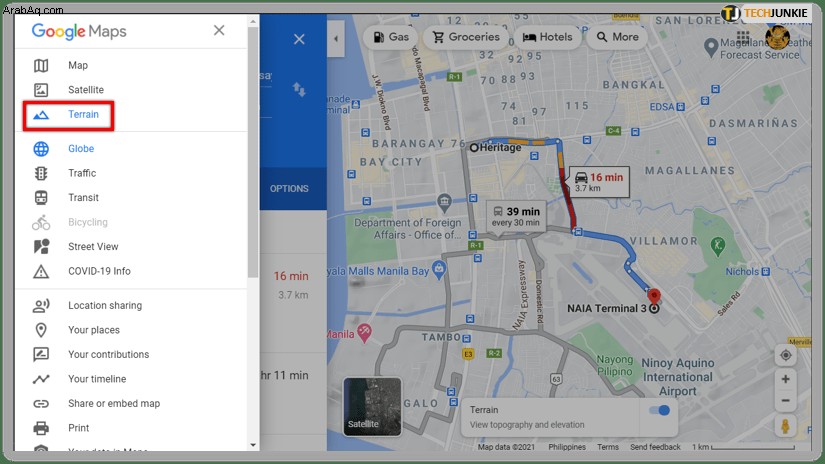
Task: Click the Send feedback link
Action: tap(655, 447)
